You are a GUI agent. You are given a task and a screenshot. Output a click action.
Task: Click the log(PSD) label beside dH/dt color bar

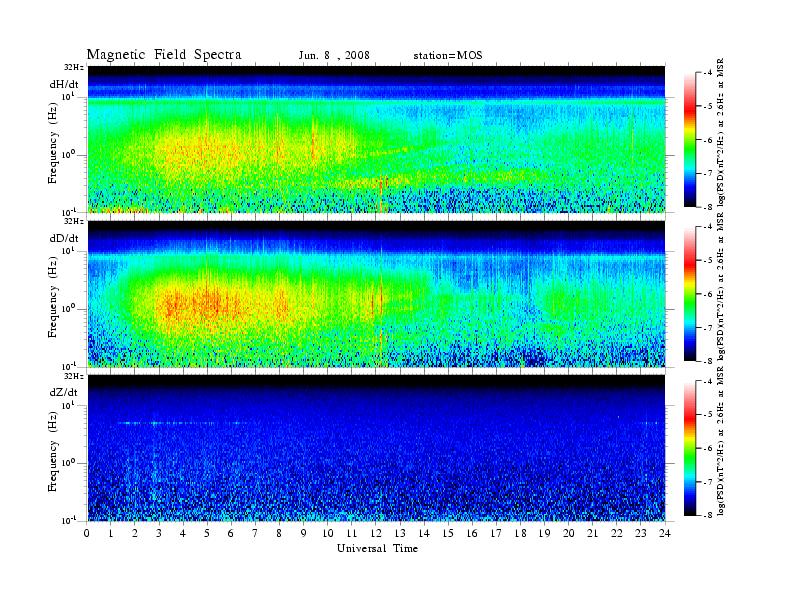coord(721,133)
